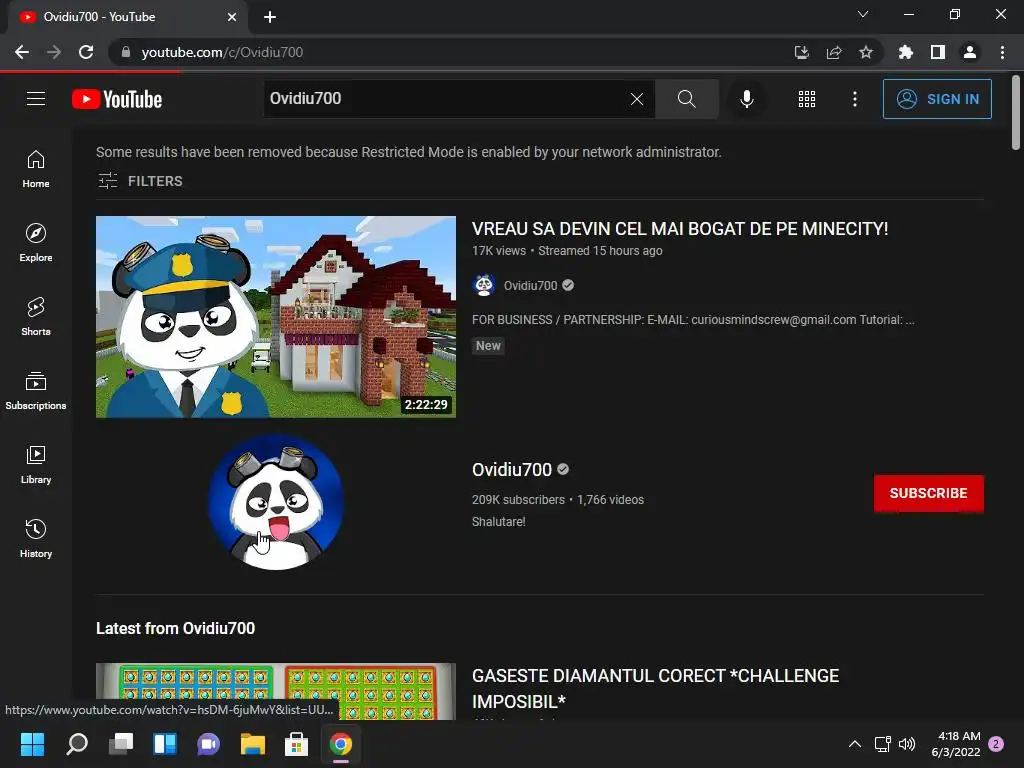
Task: Open the Home sidebar item
Action: pos(36,168)
